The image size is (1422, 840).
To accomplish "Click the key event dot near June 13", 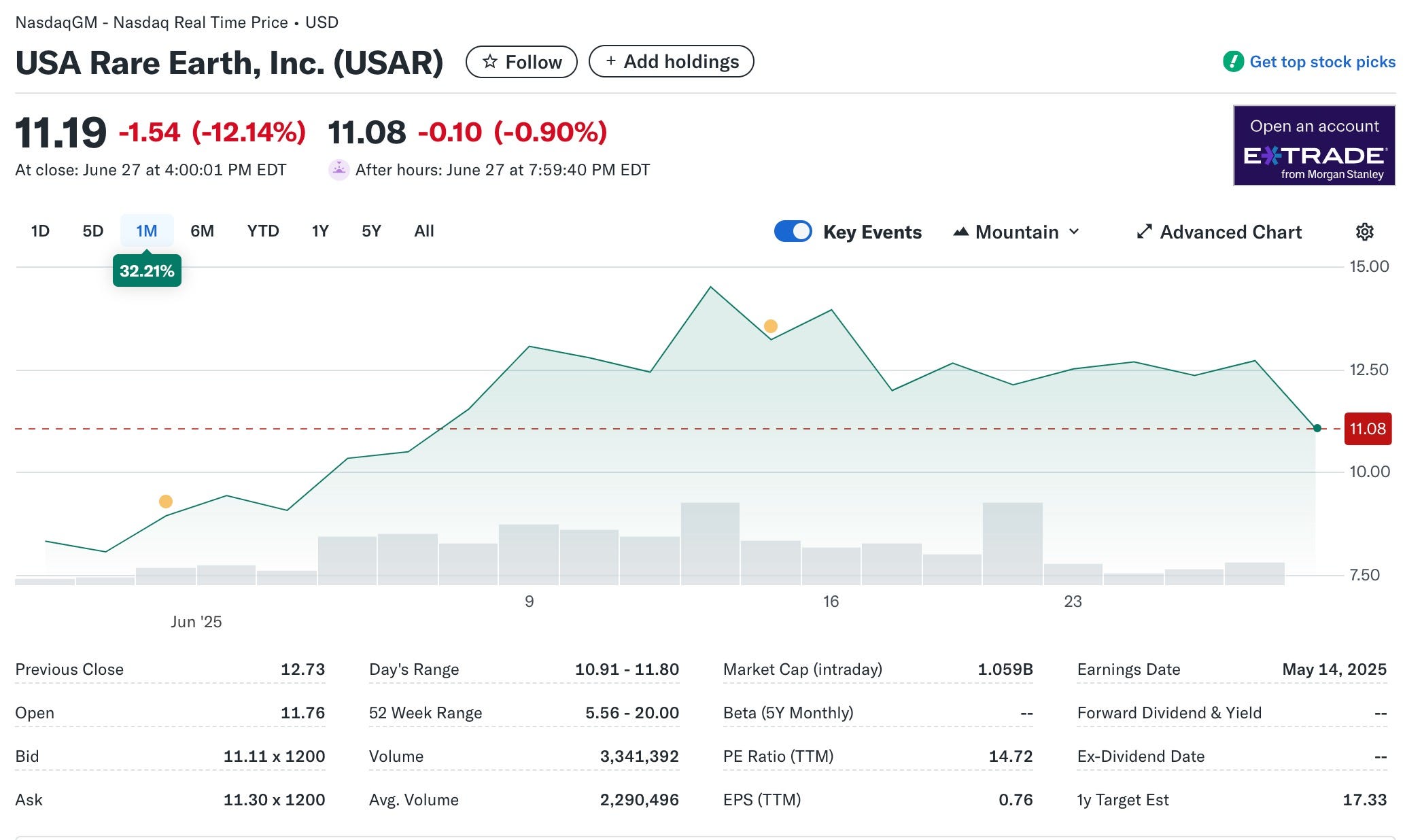I will [x=770, y=326].
